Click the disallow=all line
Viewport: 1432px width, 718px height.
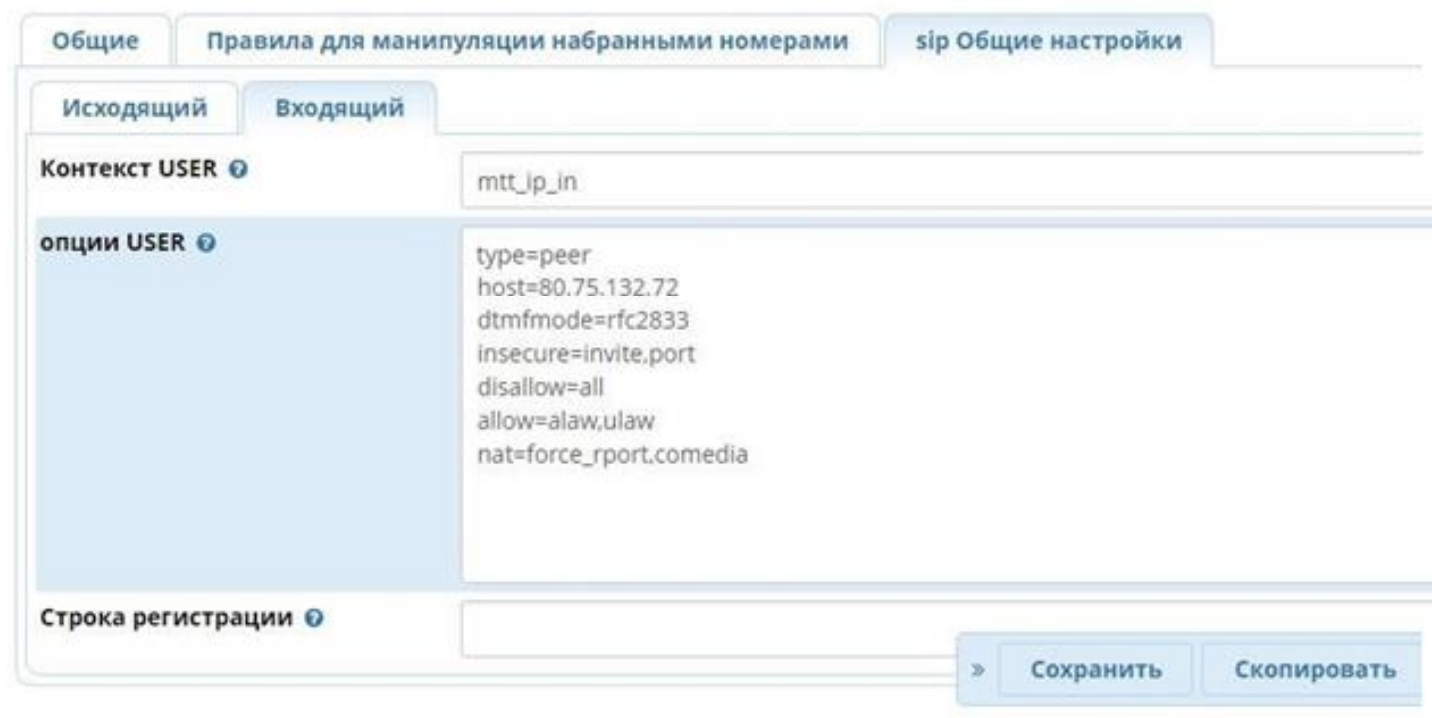click(x=541, y=386)
